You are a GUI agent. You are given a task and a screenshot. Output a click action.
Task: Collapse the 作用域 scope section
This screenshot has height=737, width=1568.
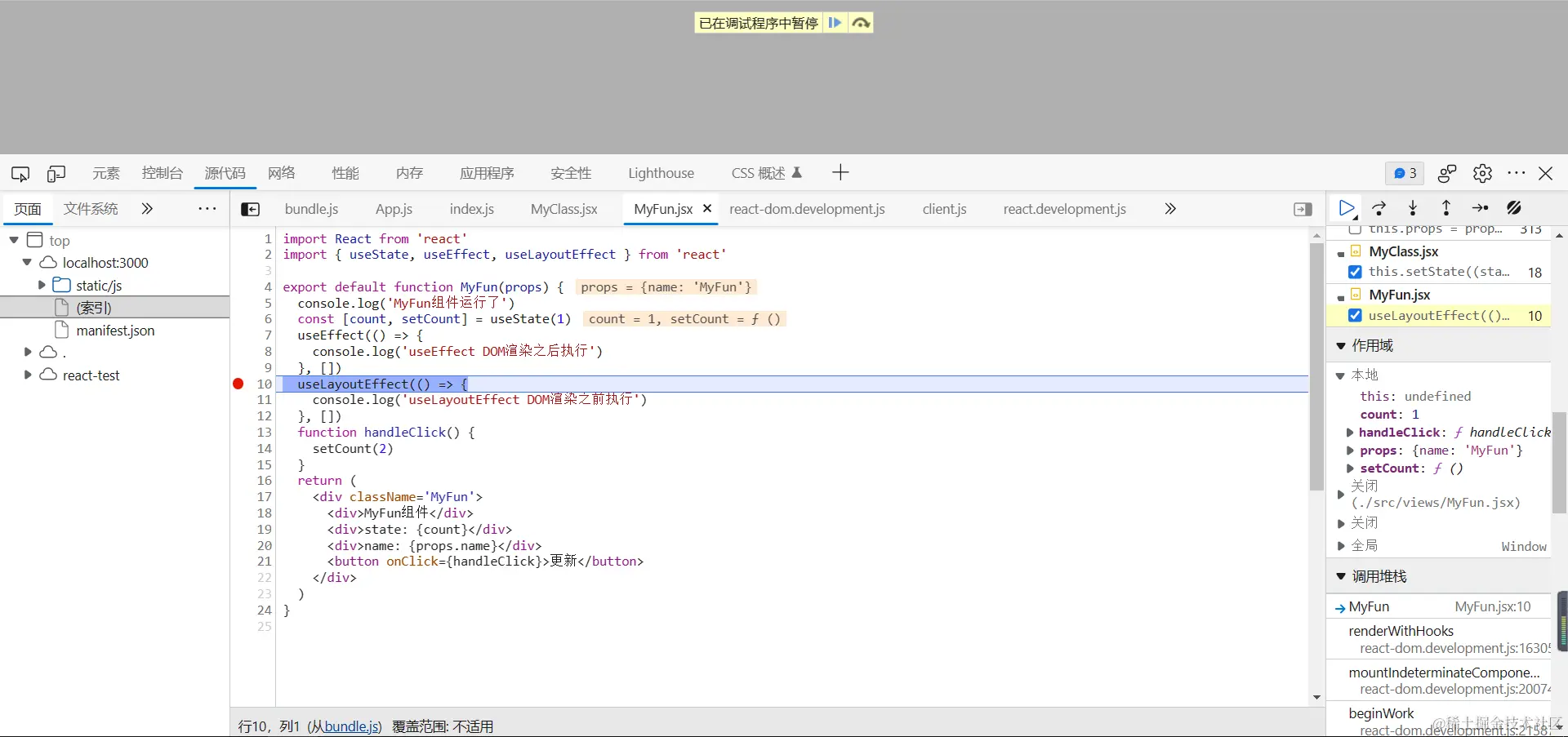[x=1340, y=345]
